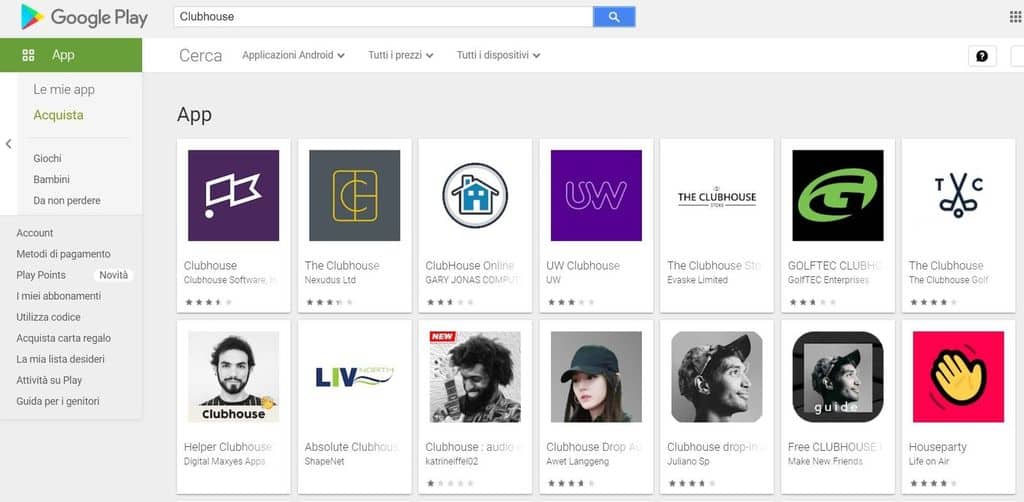Open Clubhouse audio app with NEW badge

(475, 377)
